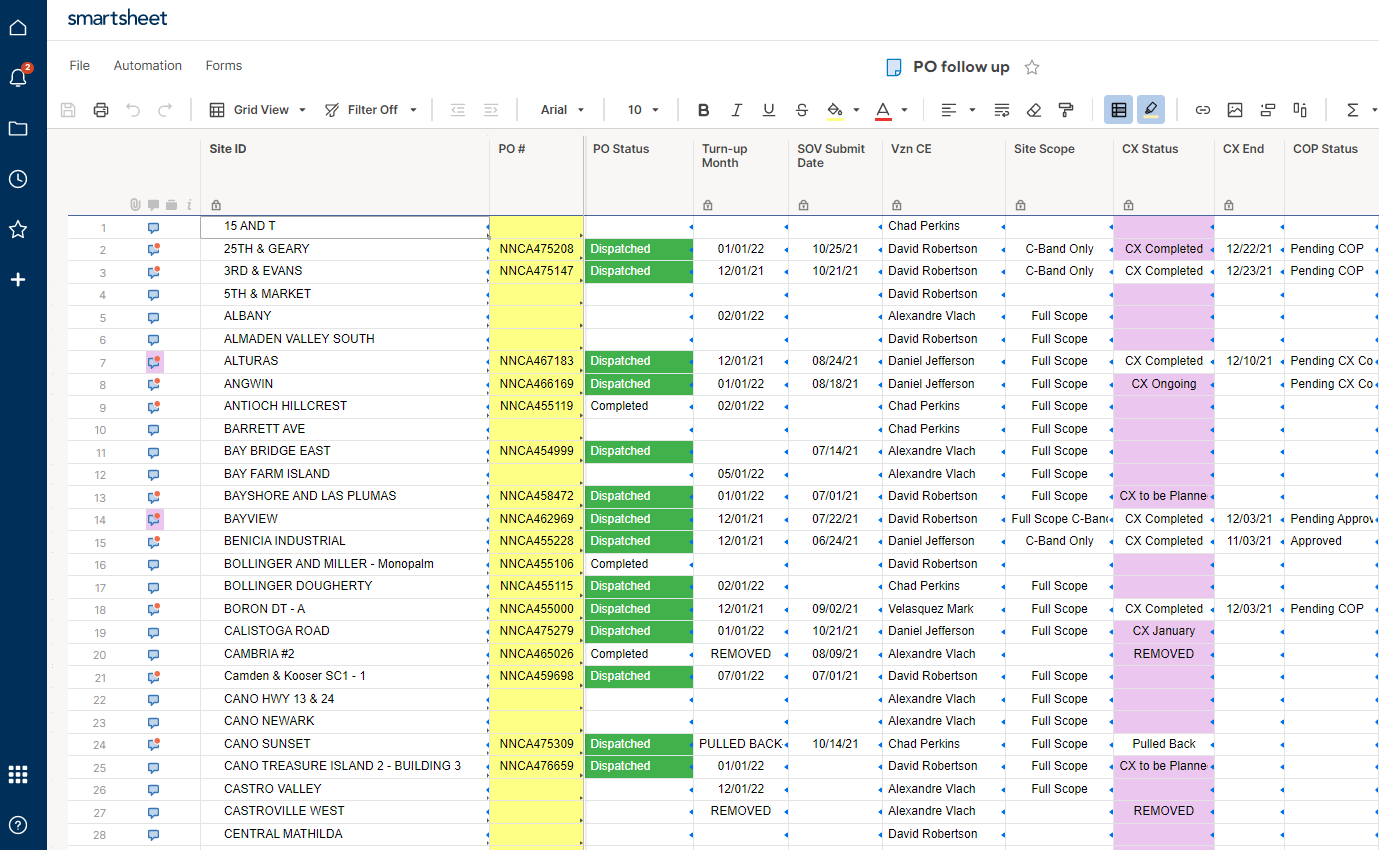Screen dimensions: 1379x850
Task: Open the notifications bell in the sidebar
Action: [x=18, y=78]
